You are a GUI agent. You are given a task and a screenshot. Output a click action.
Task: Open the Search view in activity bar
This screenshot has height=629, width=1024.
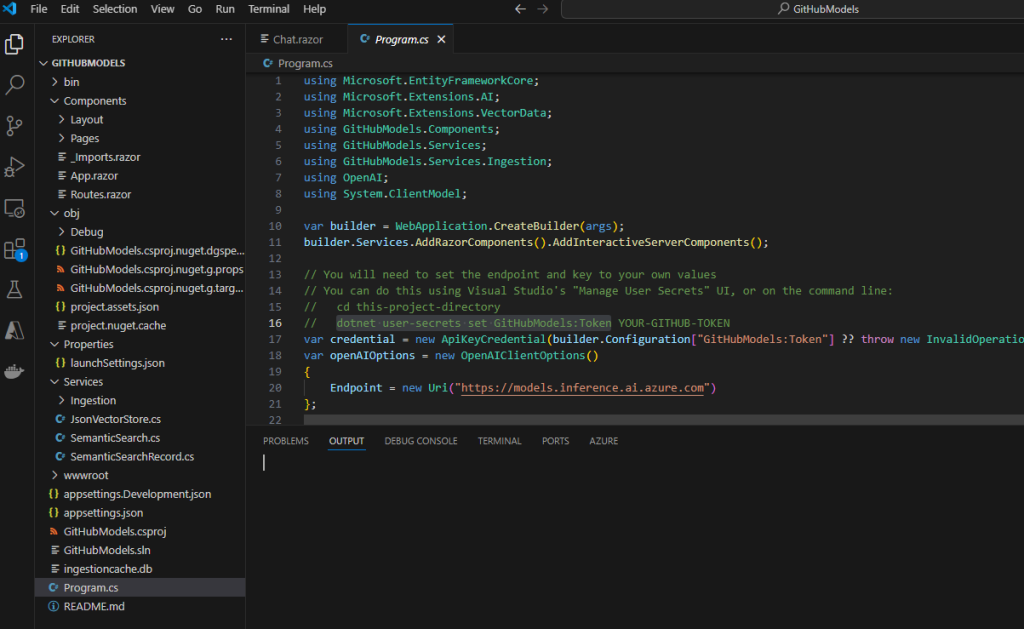tap(14, 84)
